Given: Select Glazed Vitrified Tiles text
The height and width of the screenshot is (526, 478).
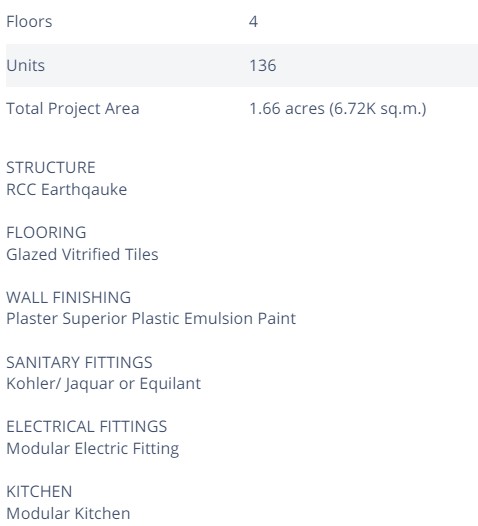Looking at the screenshot, I should point(82,254).
